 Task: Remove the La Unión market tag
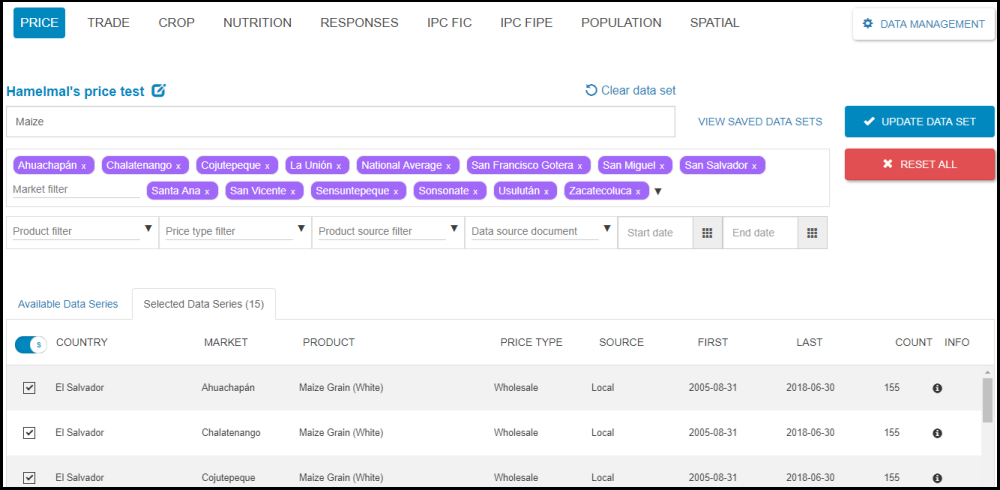pyautogui.click(x=338, y=166)
